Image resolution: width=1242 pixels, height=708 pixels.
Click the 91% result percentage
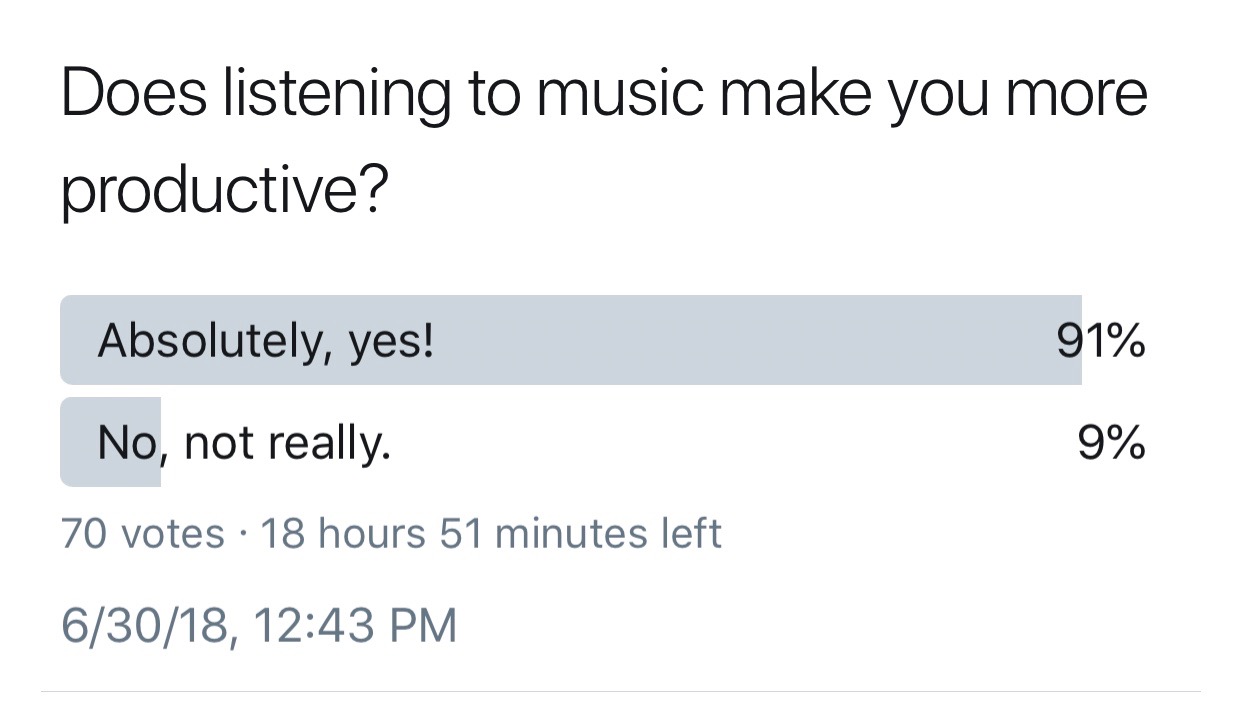coord(1101,342)
